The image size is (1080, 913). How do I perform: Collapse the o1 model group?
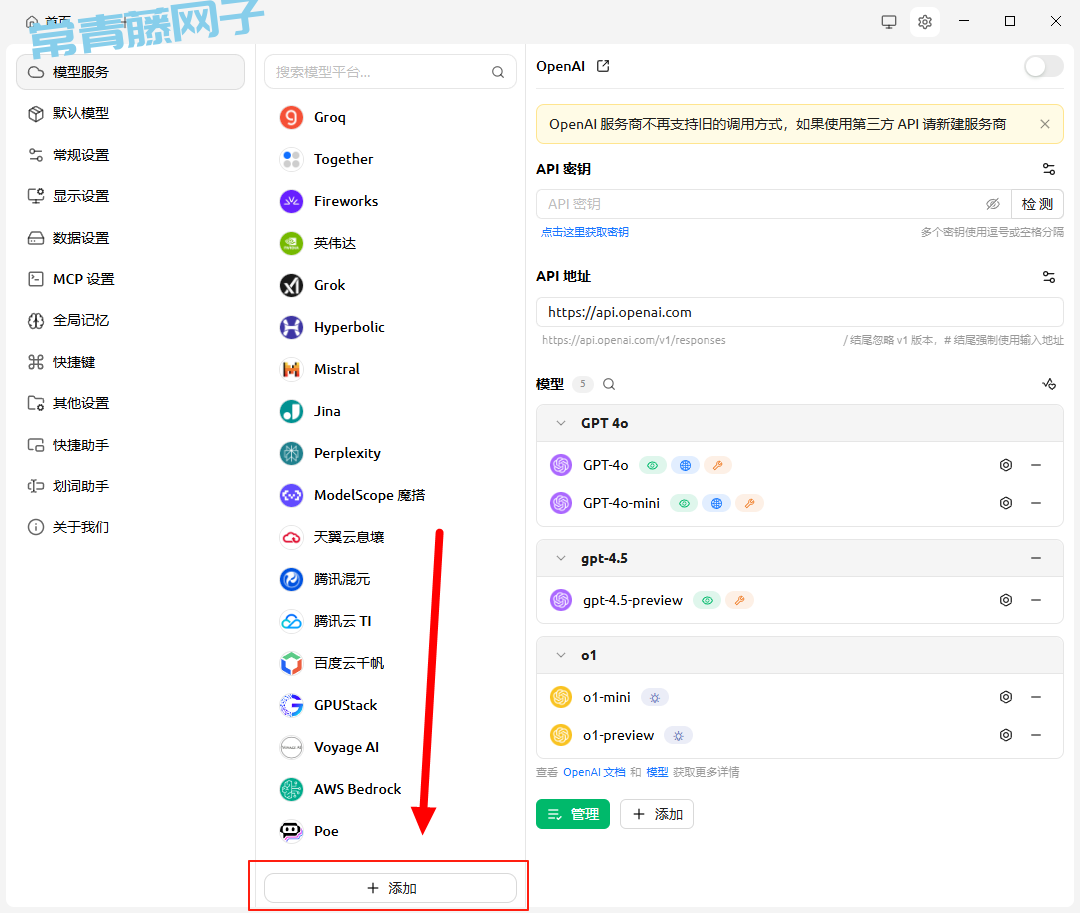(561, 655)
